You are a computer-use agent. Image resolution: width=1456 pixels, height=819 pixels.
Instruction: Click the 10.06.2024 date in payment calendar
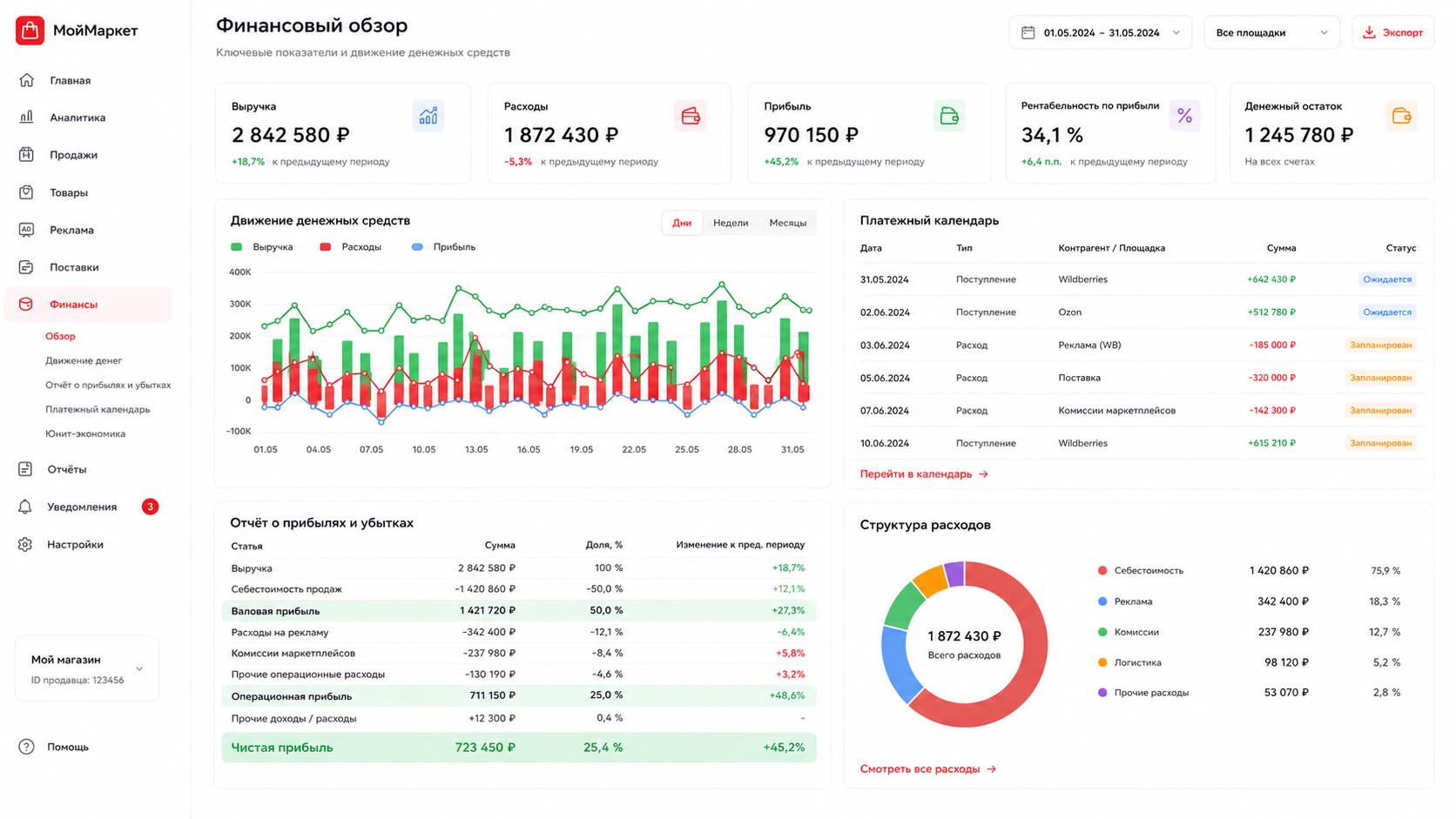pos(885,444)
